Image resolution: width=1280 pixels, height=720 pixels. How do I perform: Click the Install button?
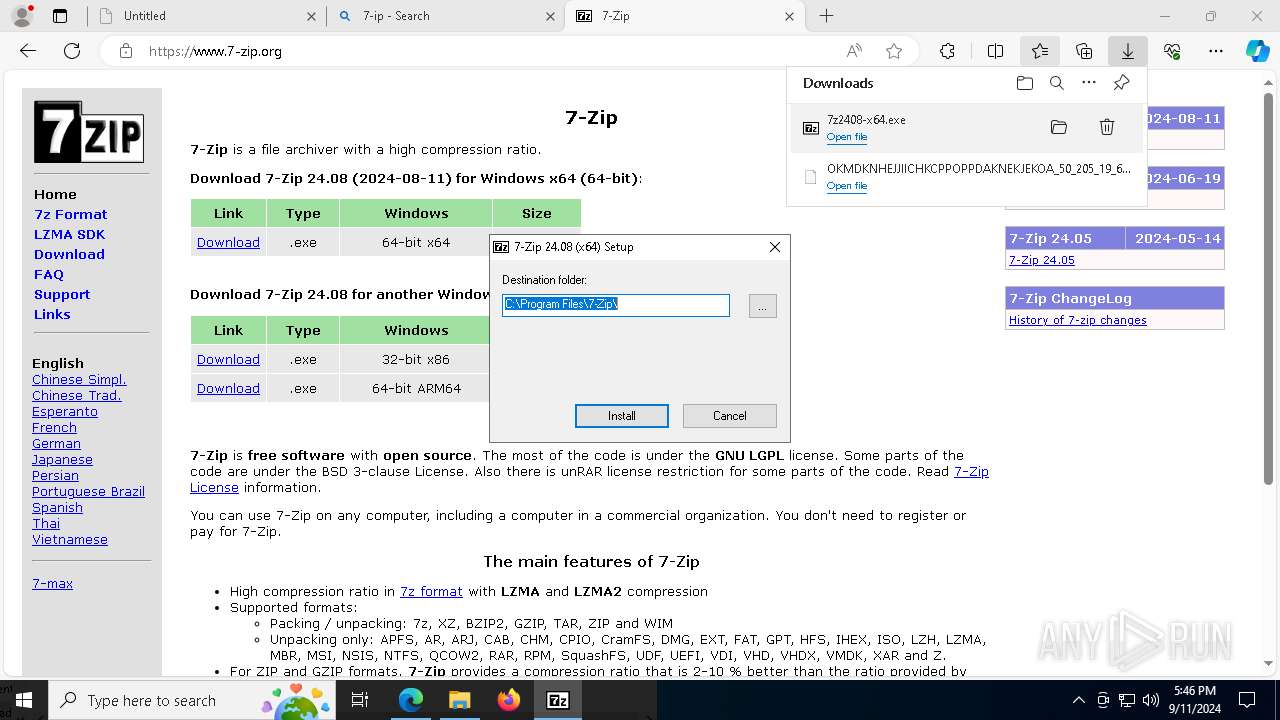[621, 416]
